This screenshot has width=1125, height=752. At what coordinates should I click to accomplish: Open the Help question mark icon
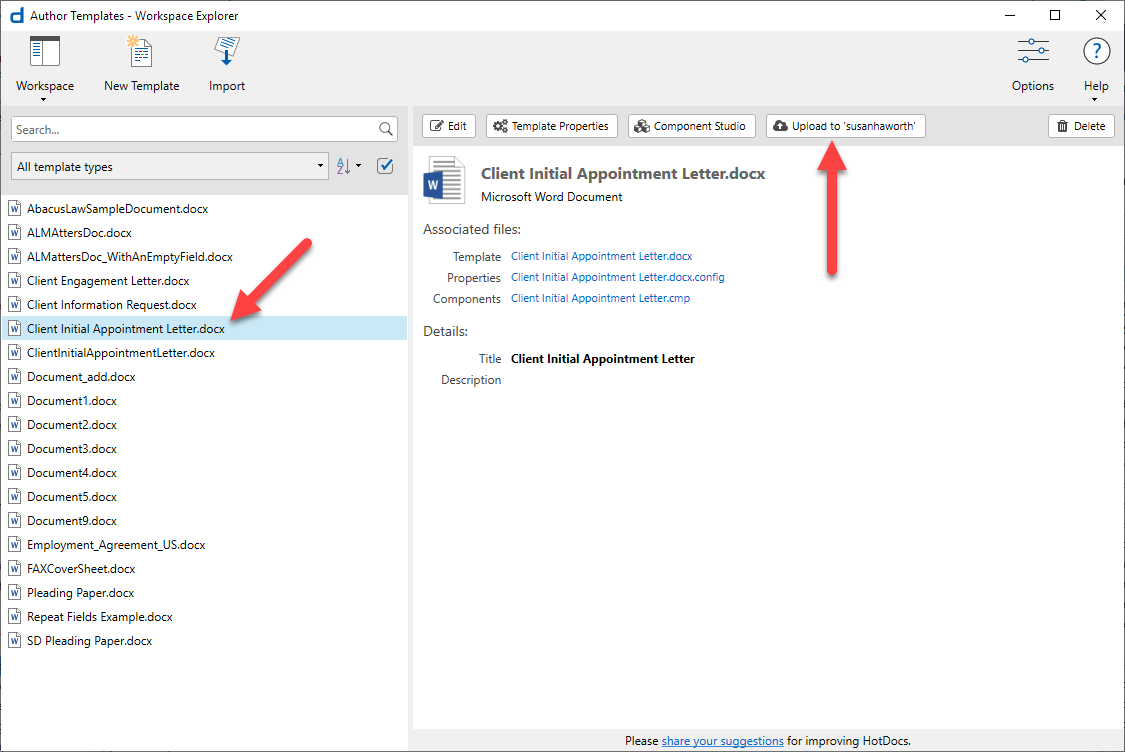(x=1096, y=52)
